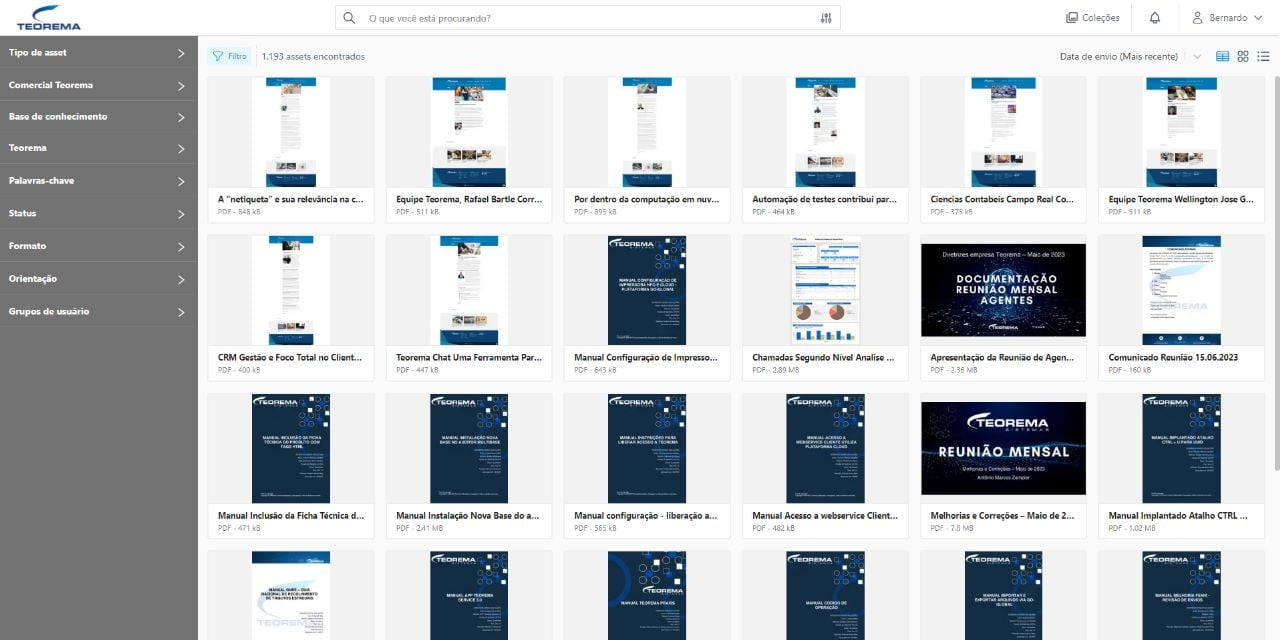Image resolution: width=1280 pixels, height=640 pixels.
Task: Open the Chamadas Segundo Nivel Analise thumbnail
Action: (825, 290)
